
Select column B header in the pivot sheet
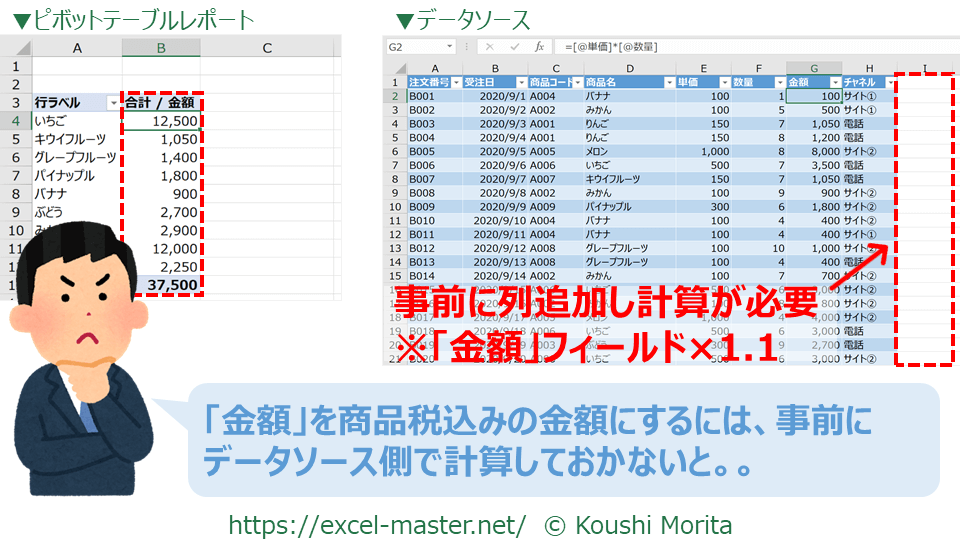pos(161,48)
